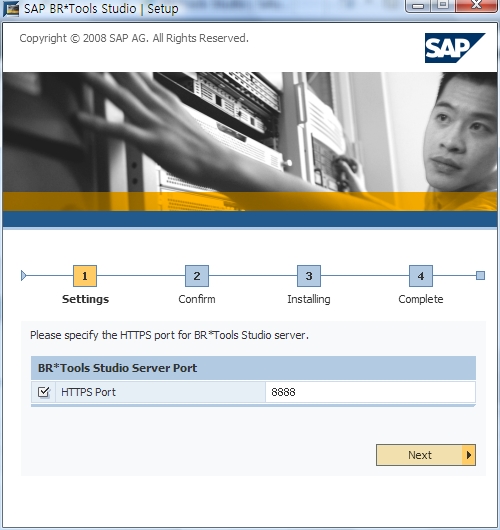Image resolution: width=500 pixels, height=530 pixels.
Task: Select step 4 Complete square
Action: 421,276
